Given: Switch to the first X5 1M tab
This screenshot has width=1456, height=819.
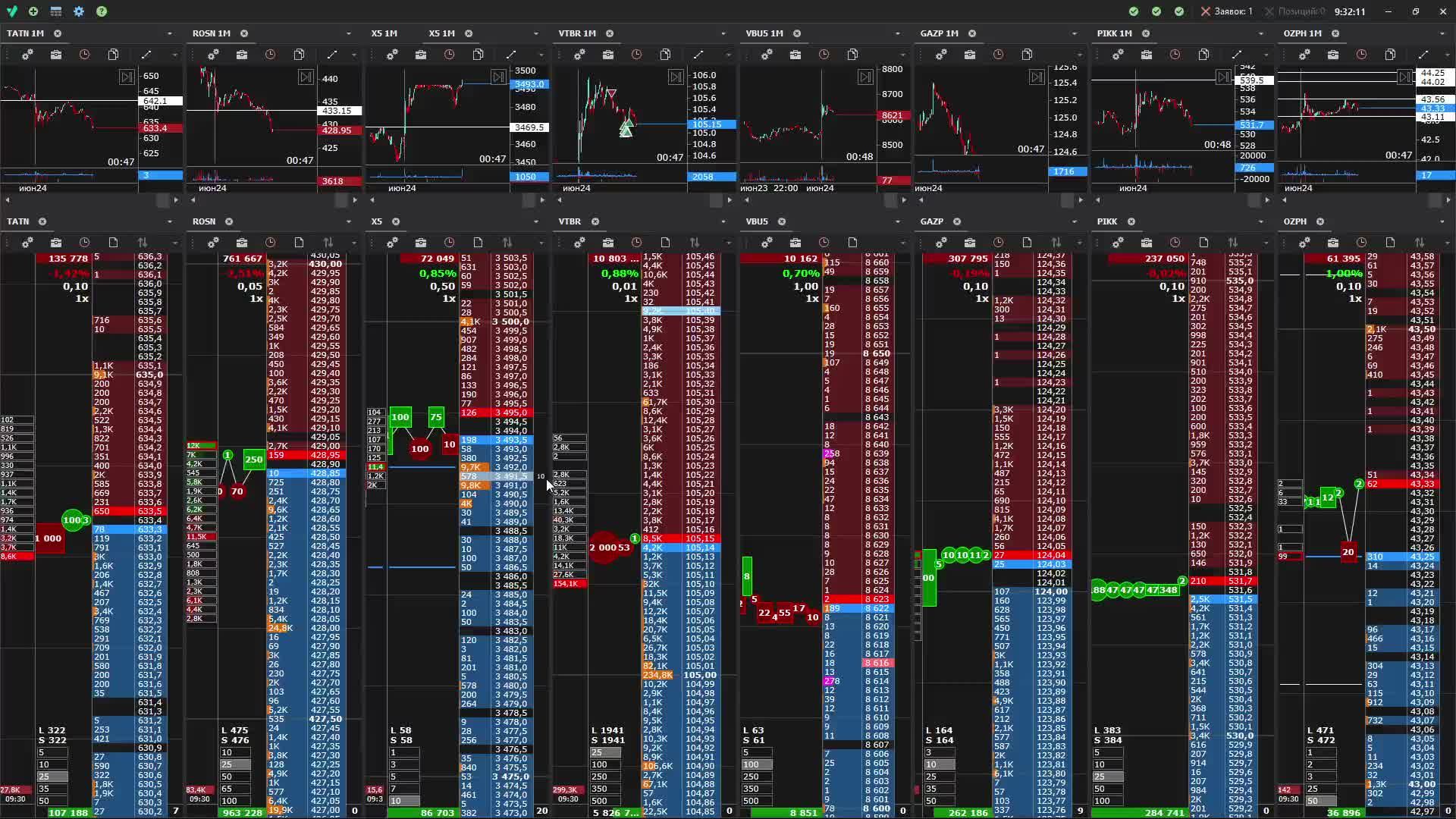Looking at the screenshot, I should (x=384, y=33).
